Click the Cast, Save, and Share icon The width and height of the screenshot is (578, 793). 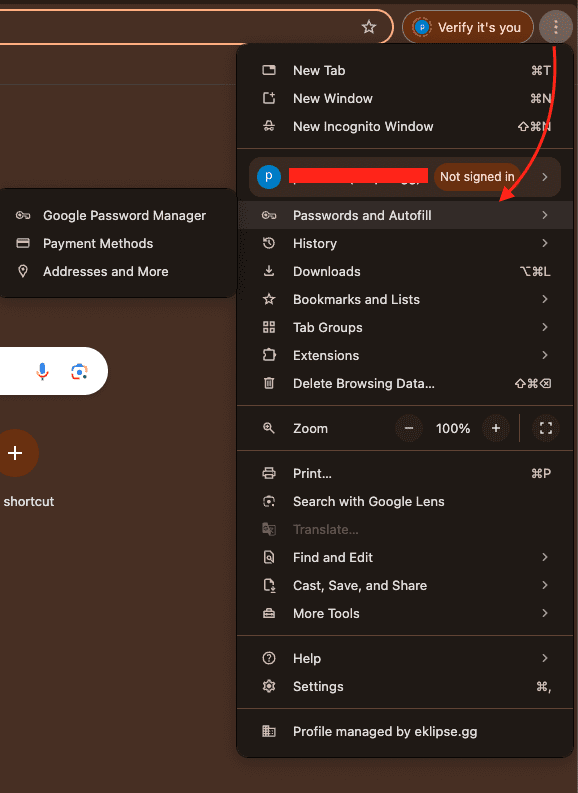click(269, 585)
